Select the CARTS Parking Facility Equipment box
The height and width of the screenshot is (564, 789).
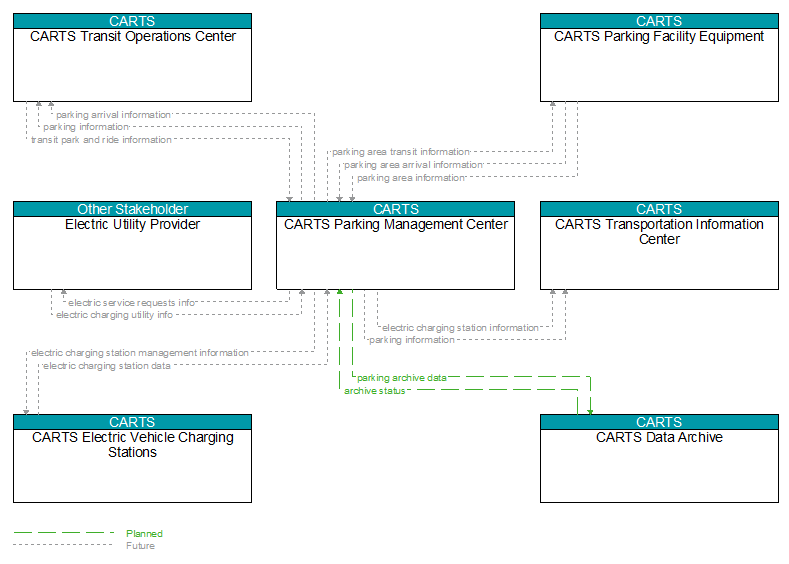click(x=659, y=57)
